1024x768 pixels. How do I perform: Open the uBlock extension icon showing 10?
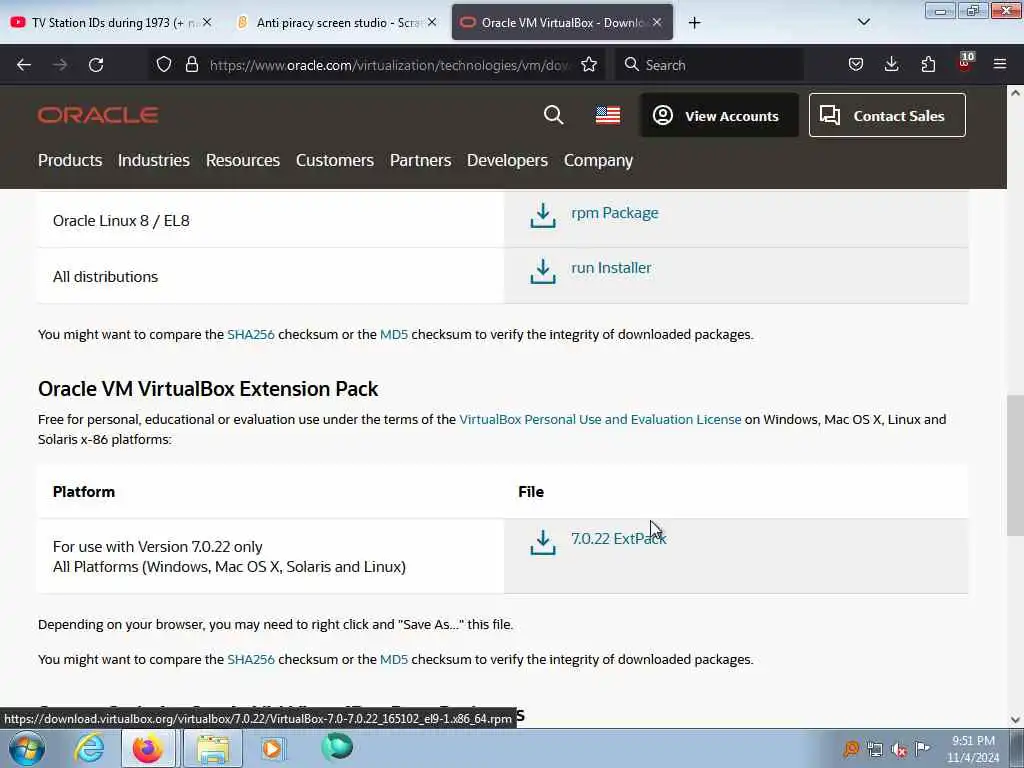pos(965,63)
